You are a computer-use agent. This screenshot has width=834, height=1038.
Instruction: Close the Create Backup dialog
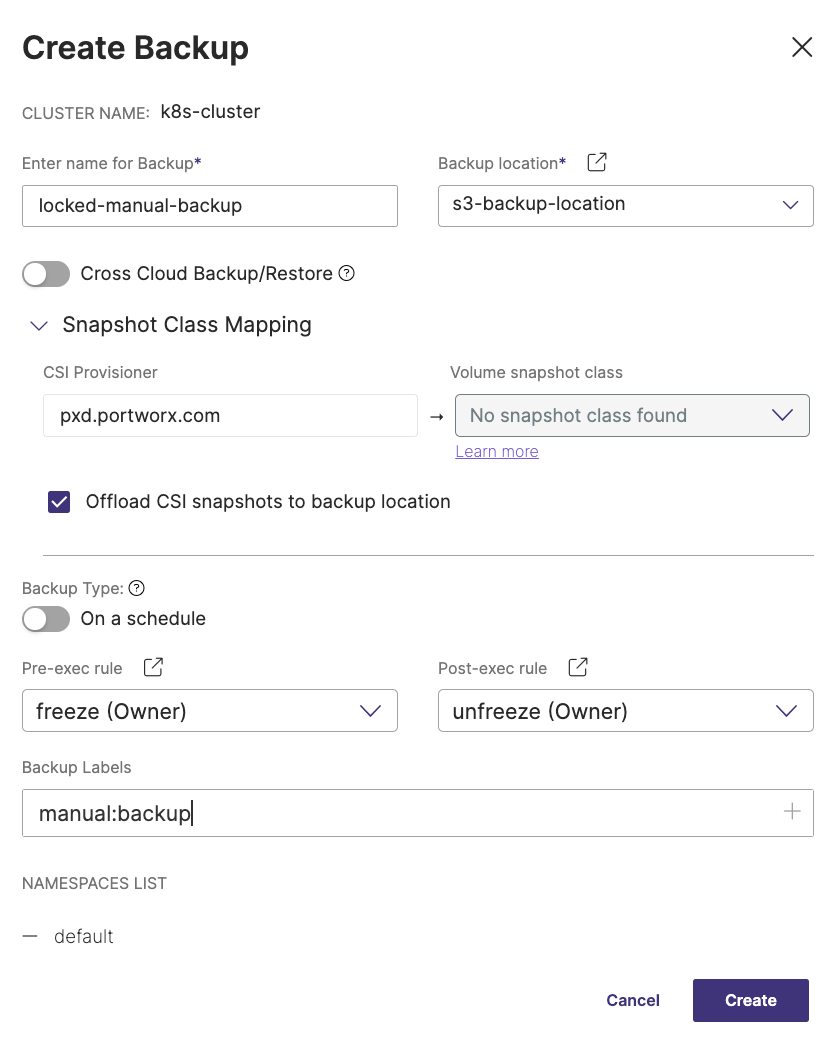[x=802, y=48]
